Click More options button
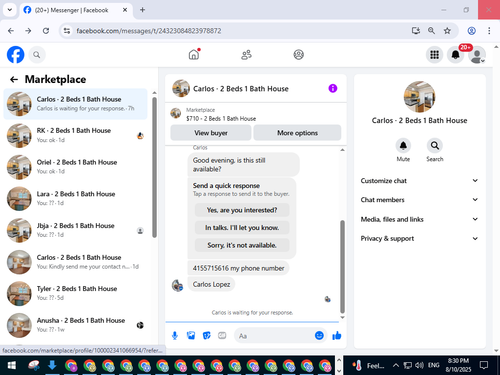This screenshot has height=375, width=500. [297, 133]
